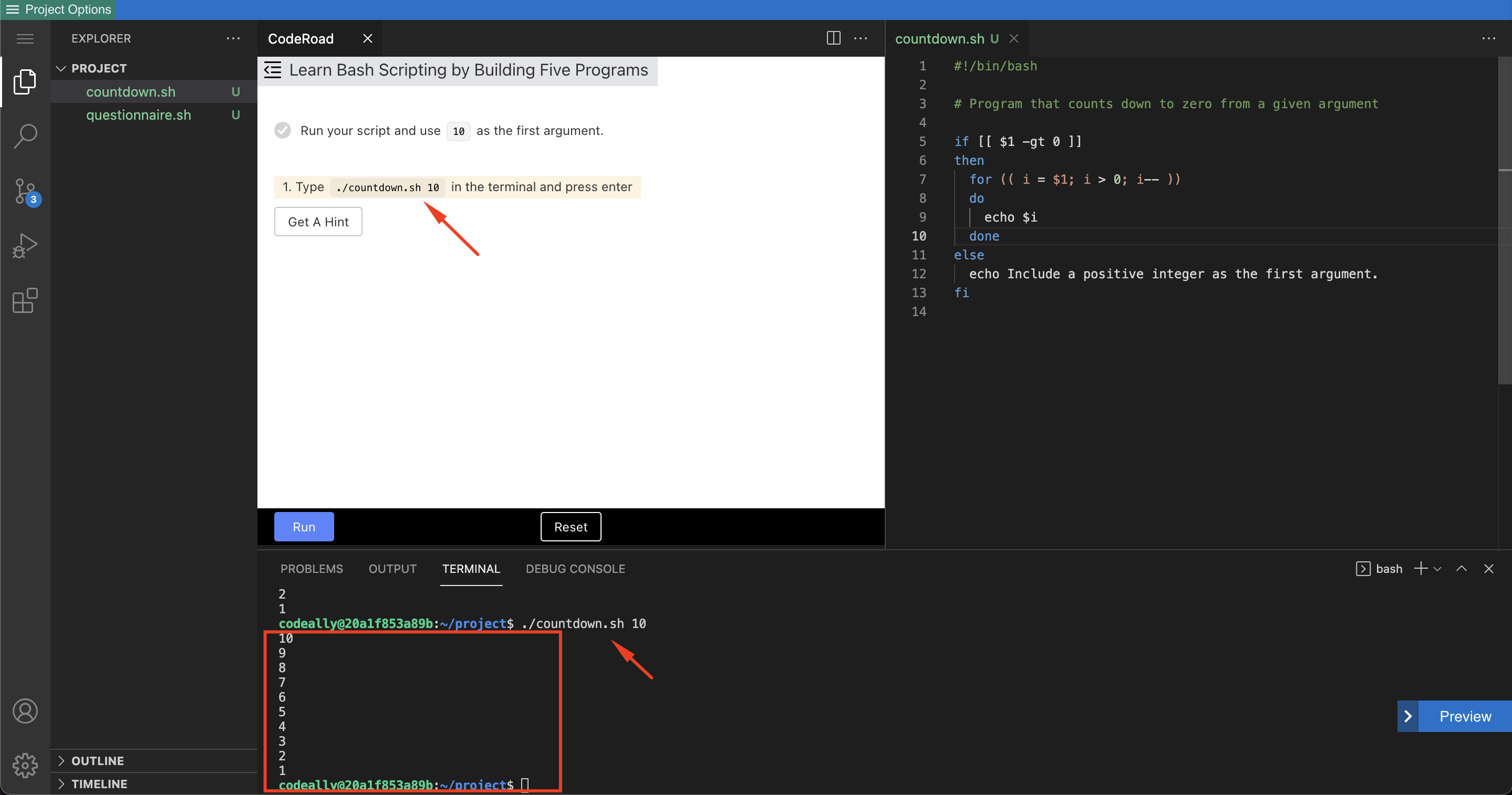Open the Extensions view

[x=25, y=301]
